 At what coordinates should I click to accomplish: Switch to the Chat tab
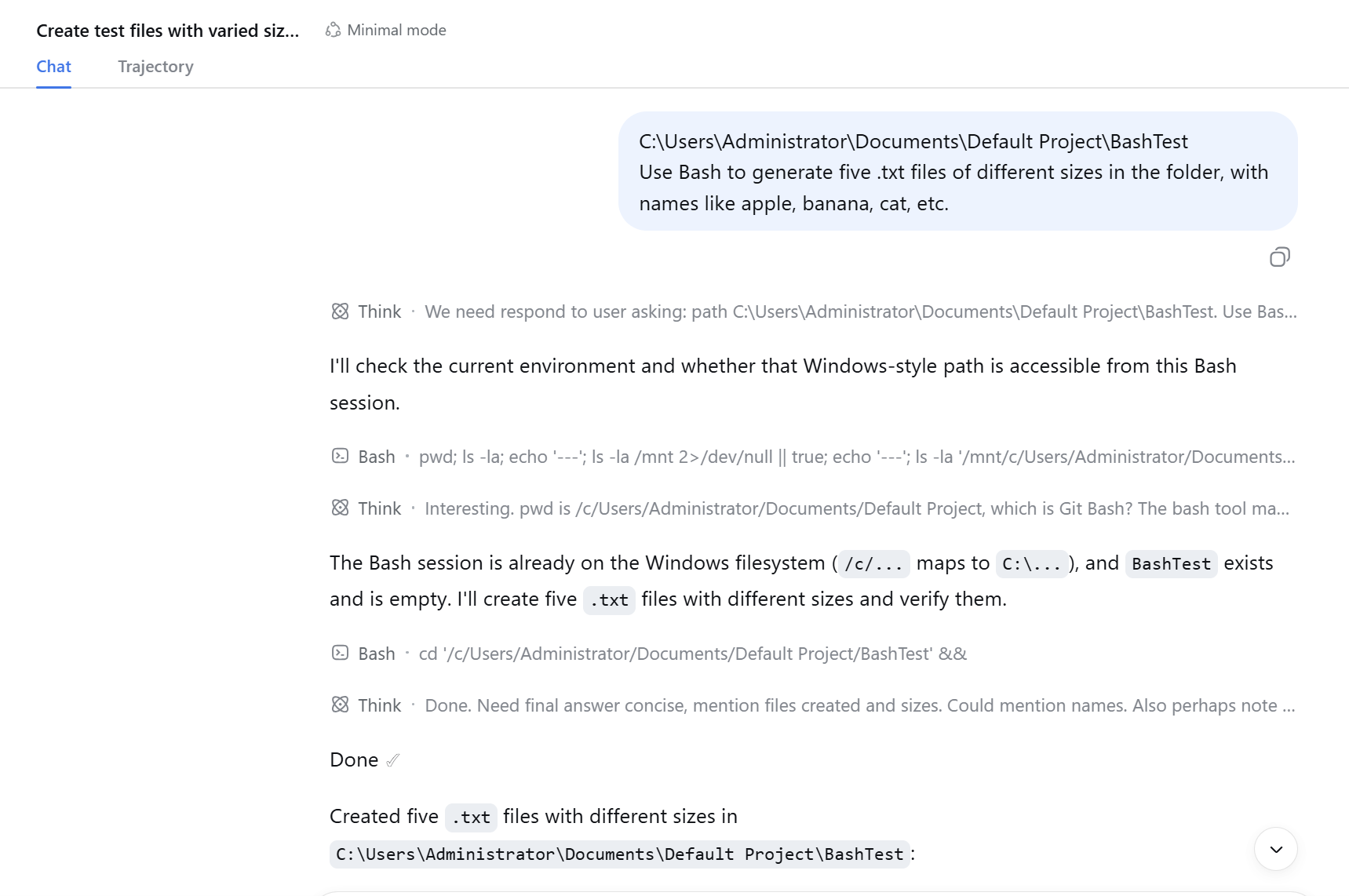(x=53, y=67)
